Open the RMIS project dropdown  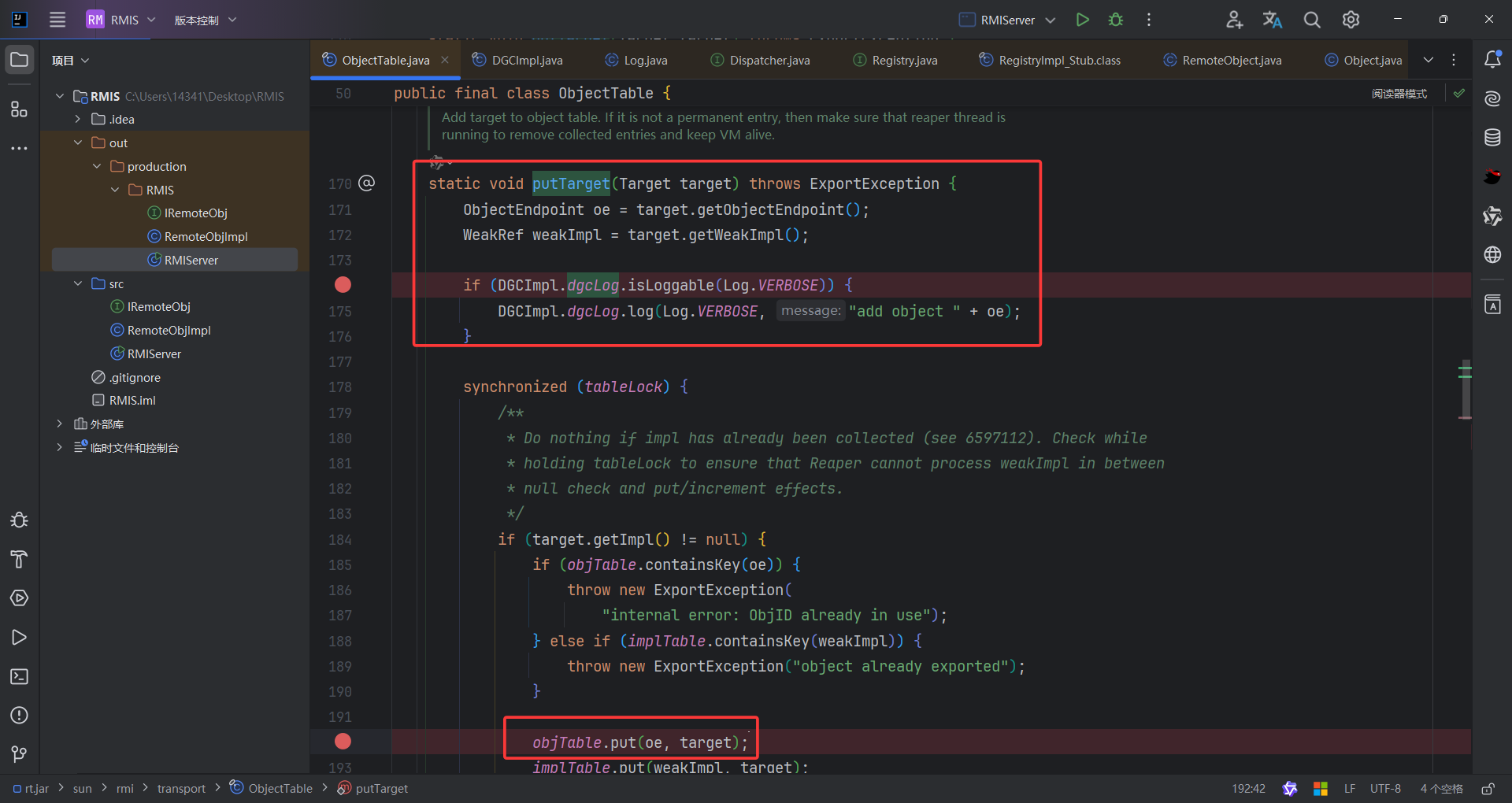point(121,20)
